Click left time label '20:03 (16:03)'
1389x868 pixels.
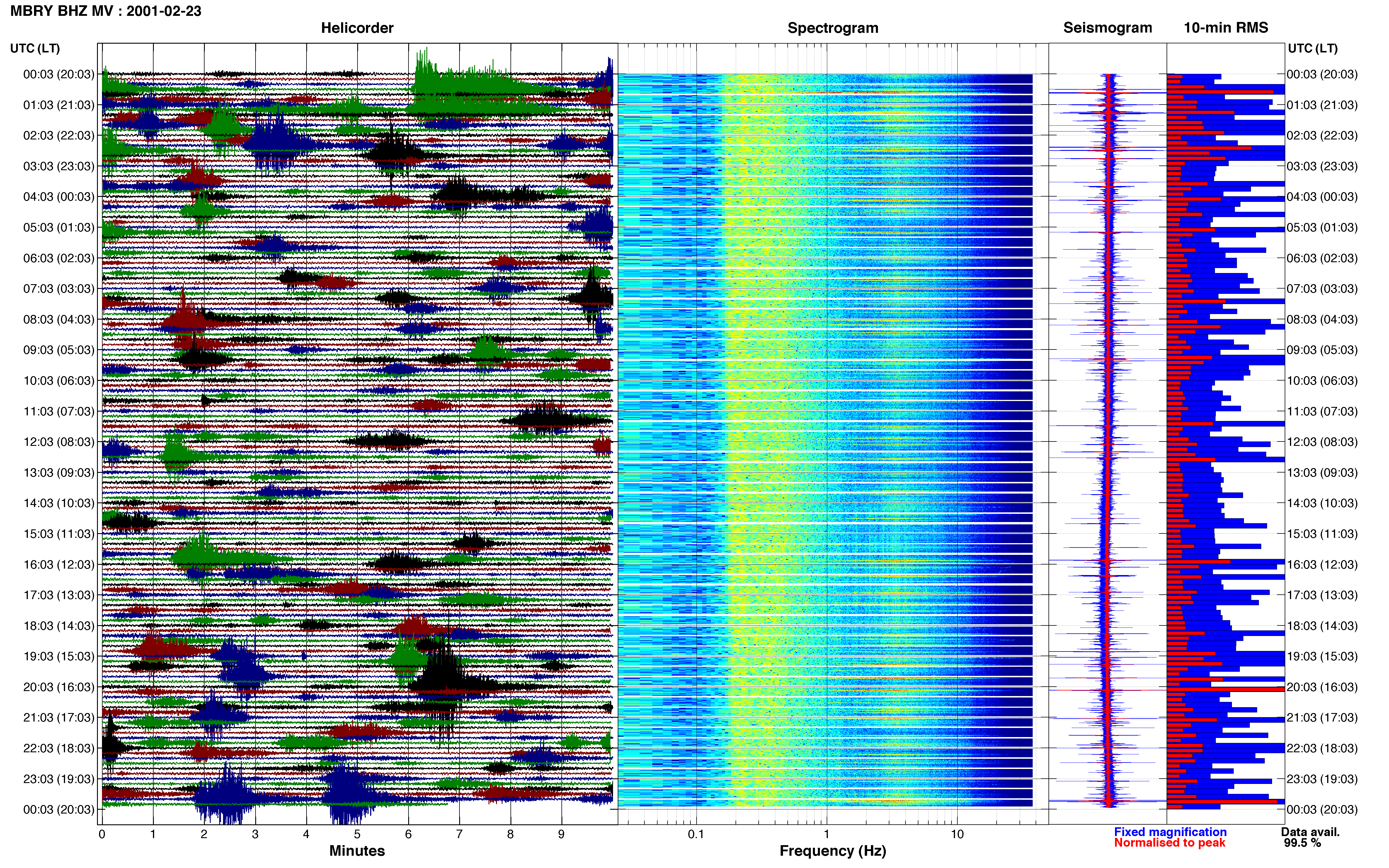pos(59,687)
